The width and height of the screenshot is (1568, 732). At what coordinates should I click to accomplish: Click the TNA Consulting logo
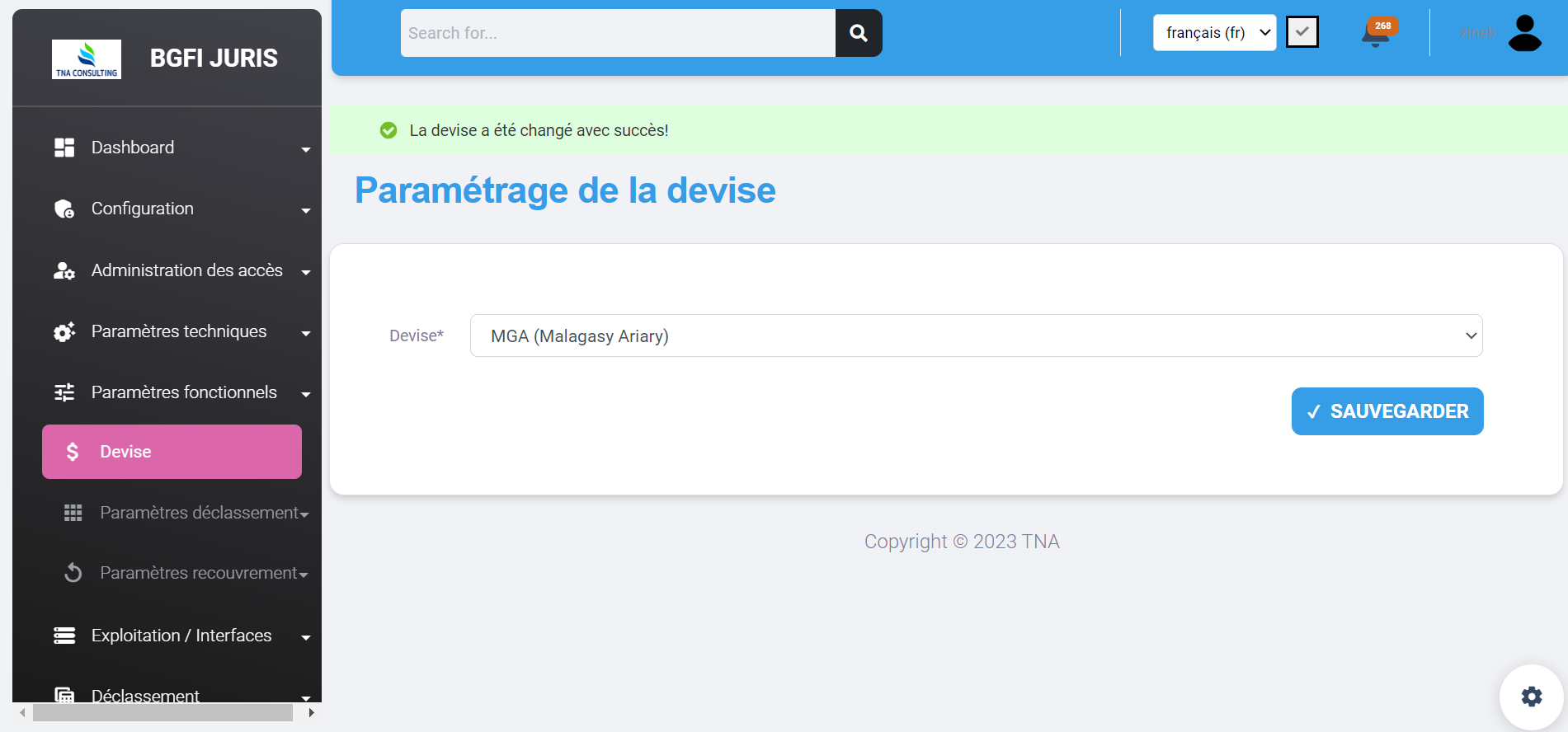87,59
